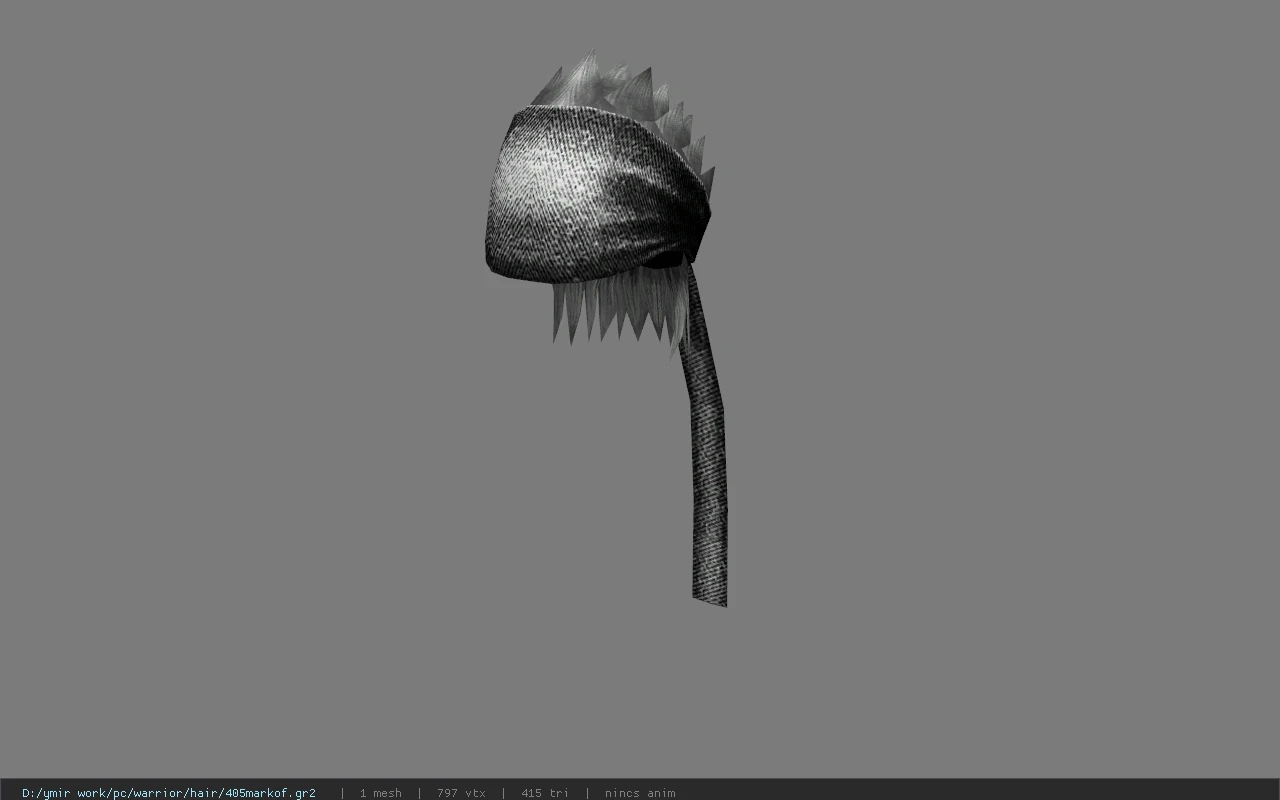1280x800 pixels.
Task: Click the '797 vtx' vertex count
Action: 461,793
